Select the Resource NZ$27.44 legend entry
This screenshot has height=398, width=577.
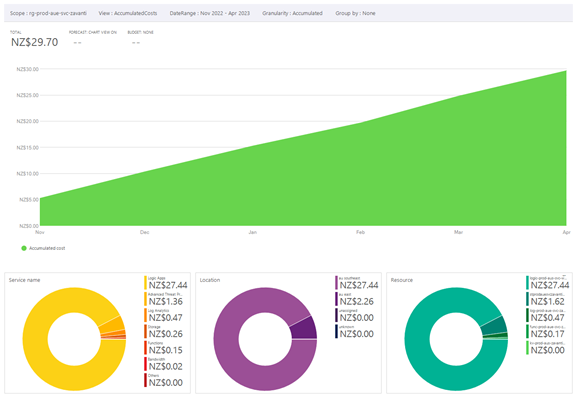click(548, 282)
